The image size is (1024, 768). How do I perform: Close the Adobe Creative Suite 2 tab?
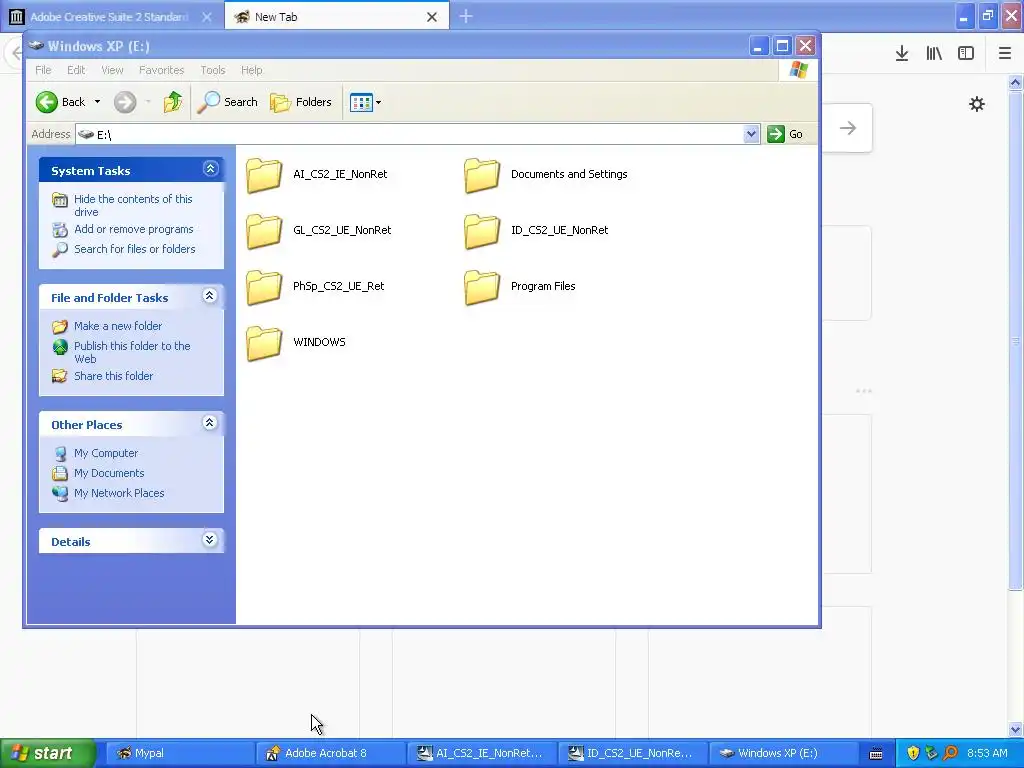[207, 17]
